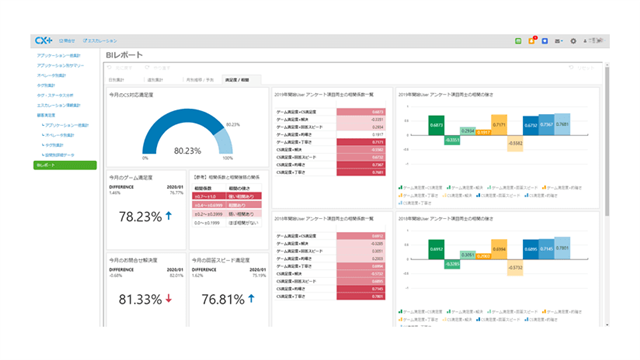This screenshot has height=360, width=640.
Task: Click the やり直す redo button
Action: 158,68
